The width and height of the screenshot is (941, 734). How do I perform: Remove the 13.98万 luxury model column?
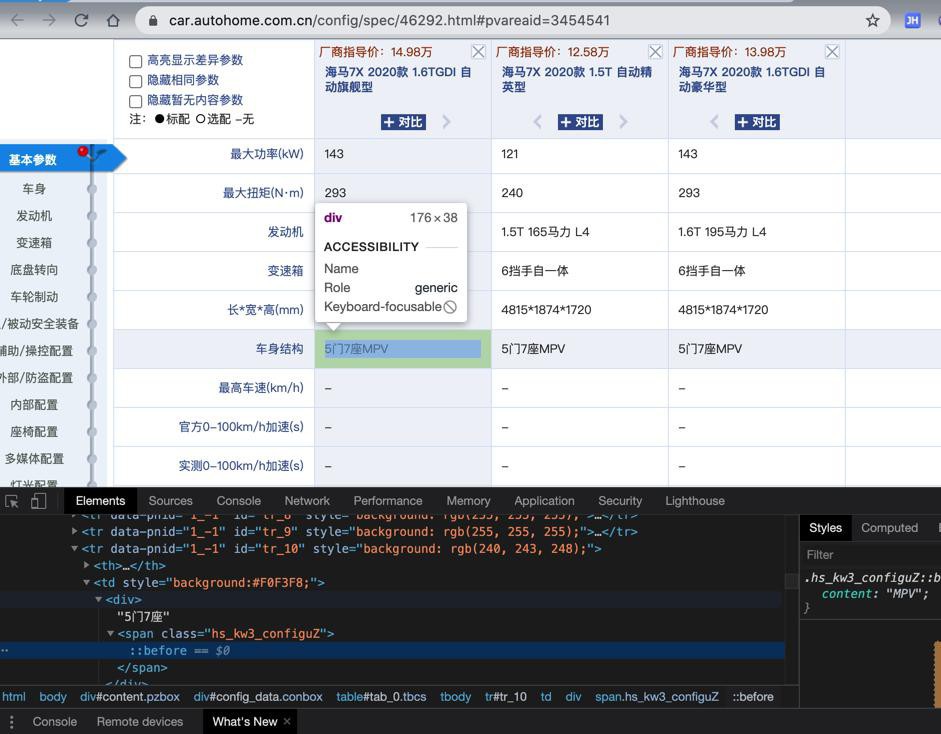(x=832, y=52)
